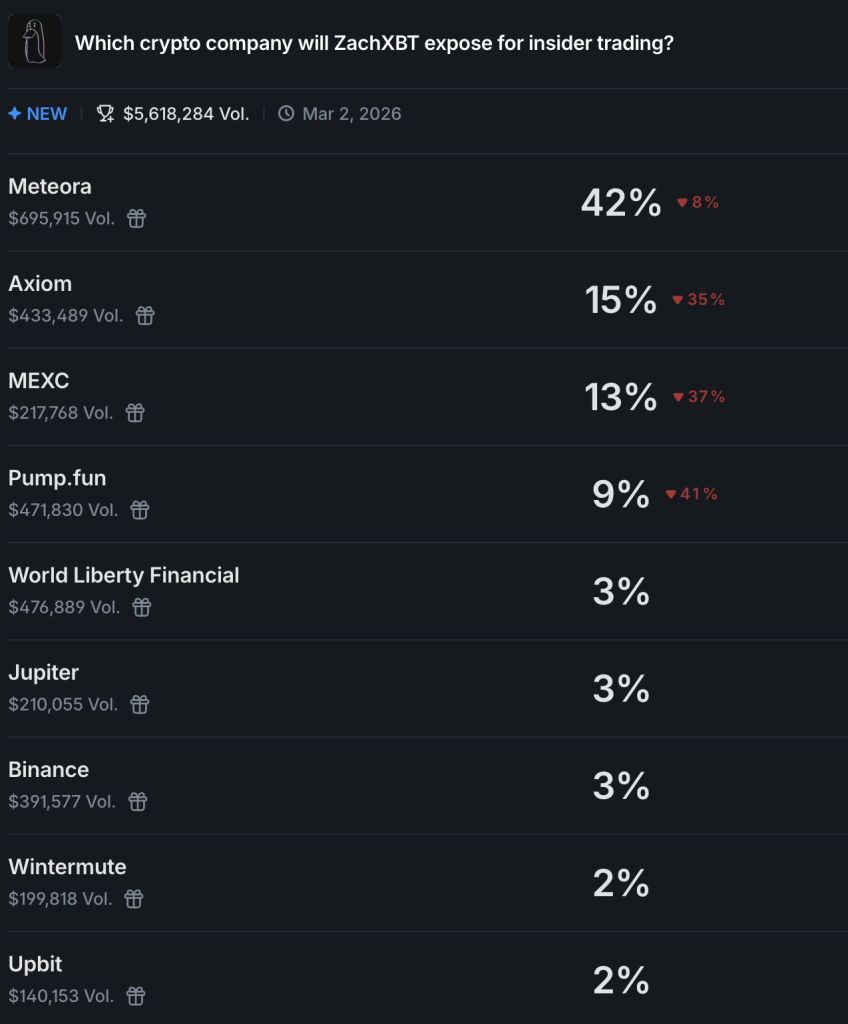Click the gift icon beside Jupiter volume
848x1024 pixels.
(x=139, y=704)
